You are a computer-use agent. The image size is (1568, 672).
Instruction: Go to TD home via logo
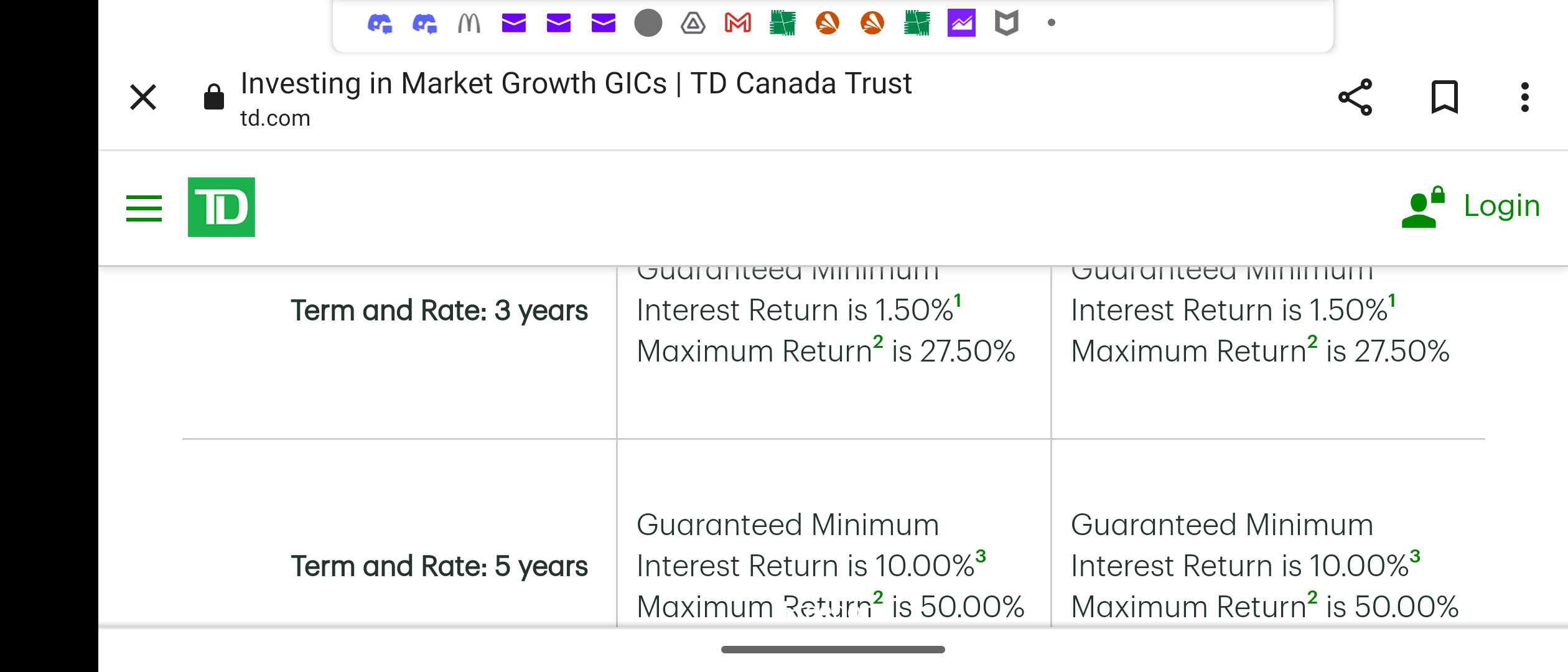coord(222,207)
